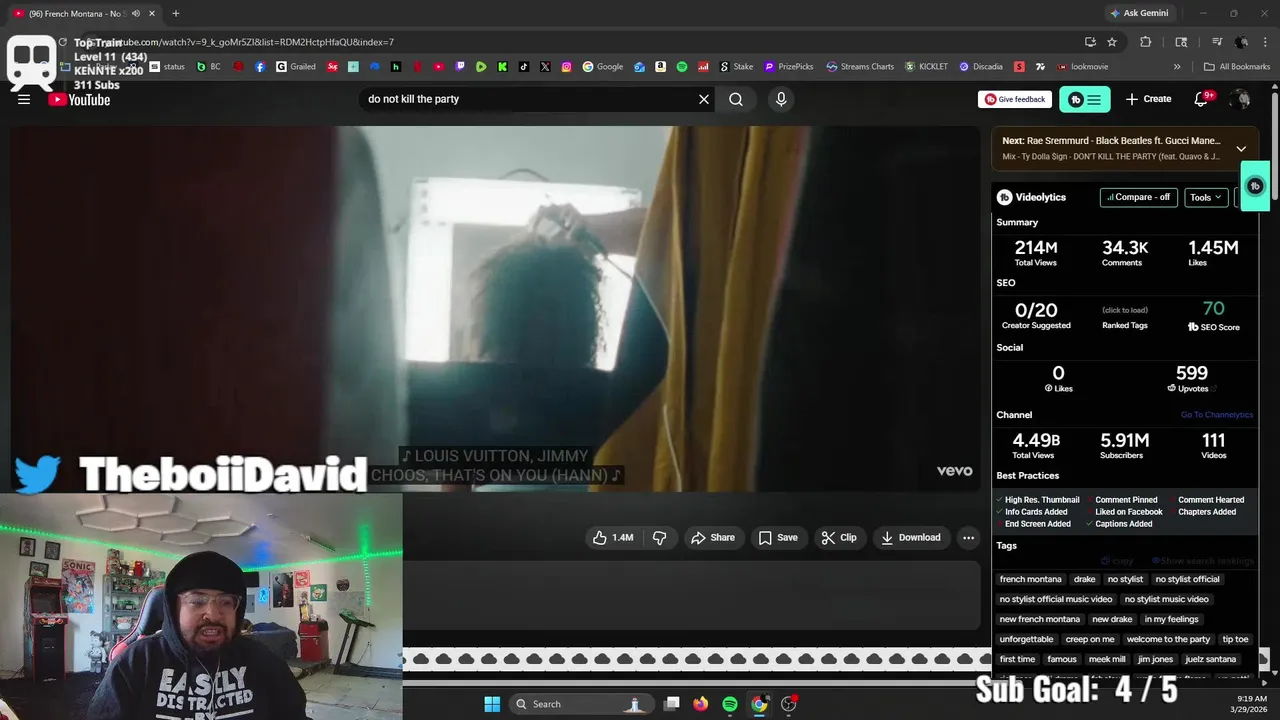1280x720 pixels.
Task: Open Ask Gemini in Chrome
Action: (x=1138, y=13)
